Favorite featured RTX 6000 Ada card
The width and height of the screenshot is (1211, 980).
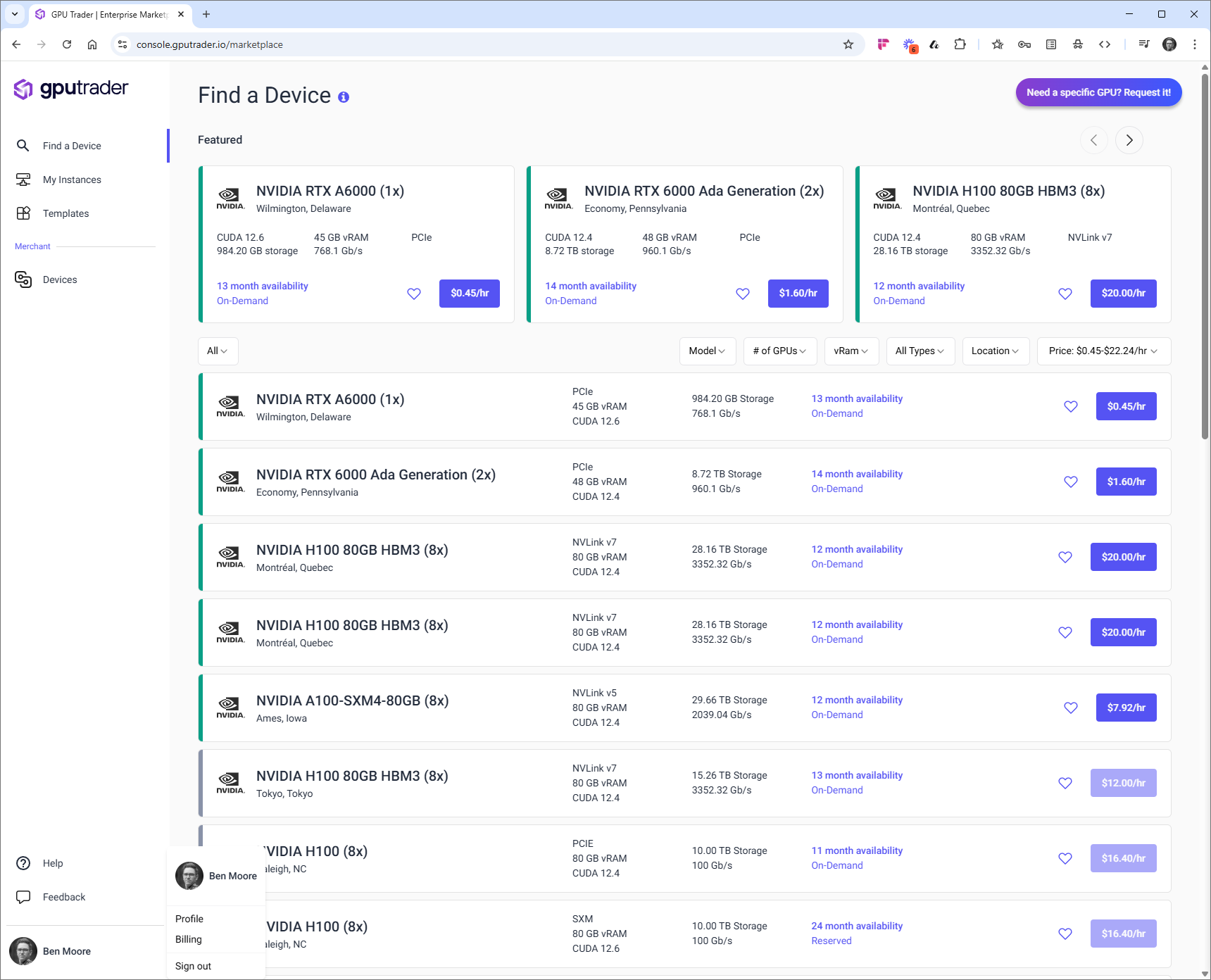[x=743, y=294]
